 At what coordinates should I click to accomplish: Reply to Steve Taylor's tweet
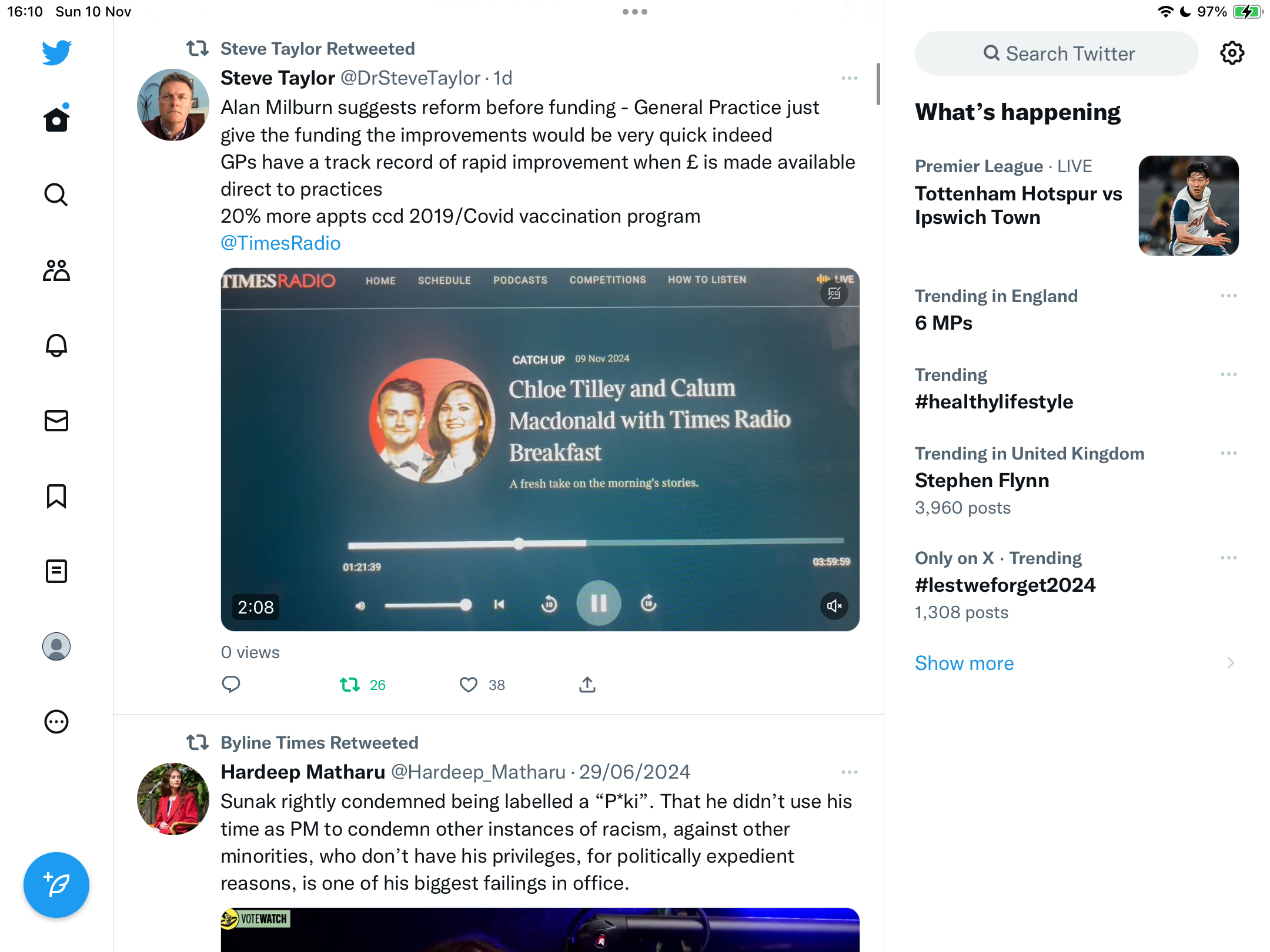pyautogui.click(x=231, y=684)
